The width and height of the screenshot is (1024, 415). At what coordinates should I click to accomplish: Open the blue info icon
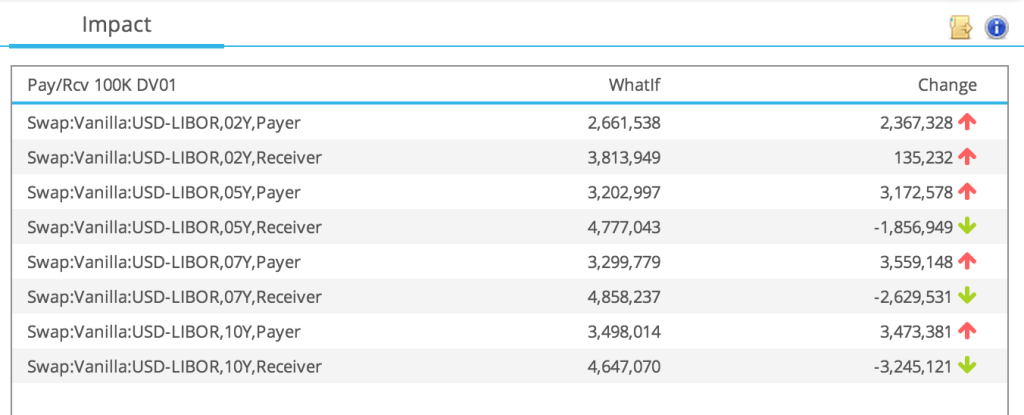coord(996,27)
